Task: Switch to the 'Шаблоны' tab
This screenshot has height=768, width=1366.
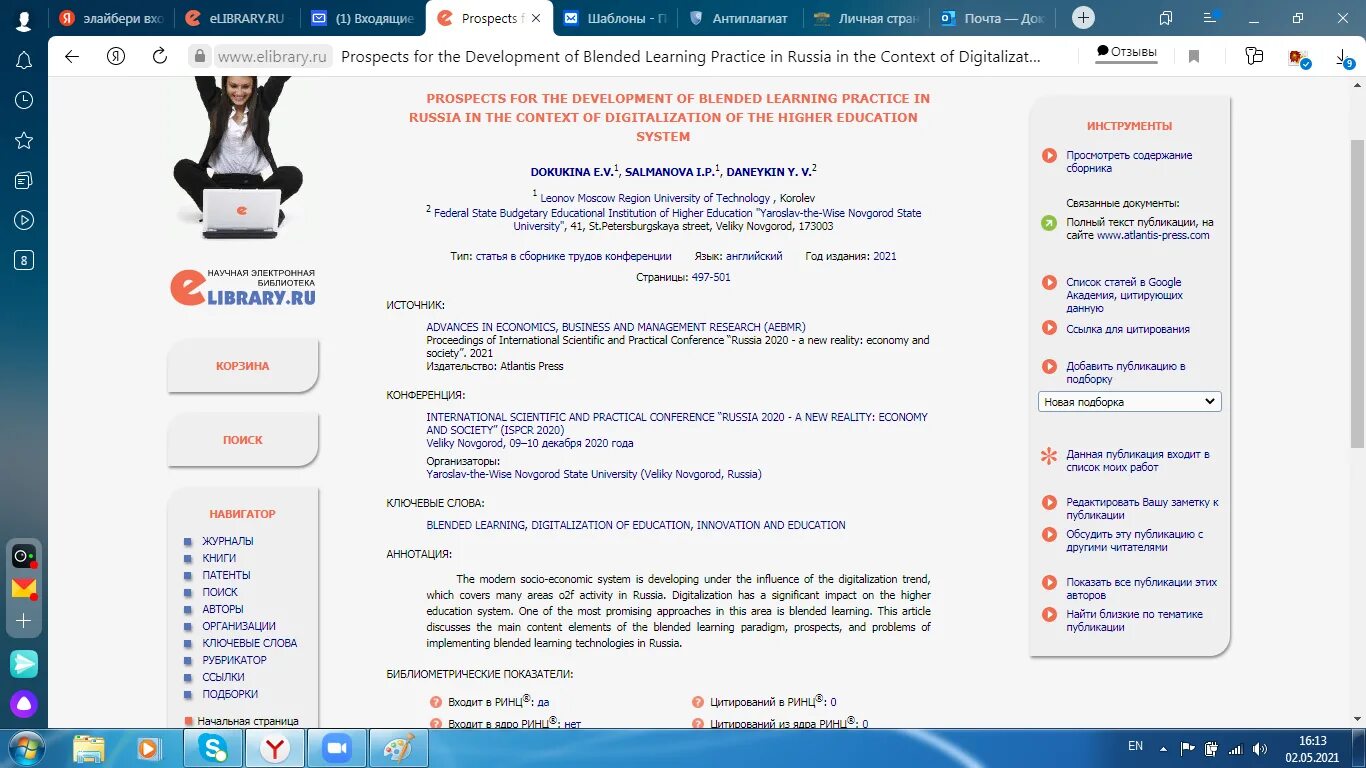Action: pyautogui.click(x=615, y=18)
